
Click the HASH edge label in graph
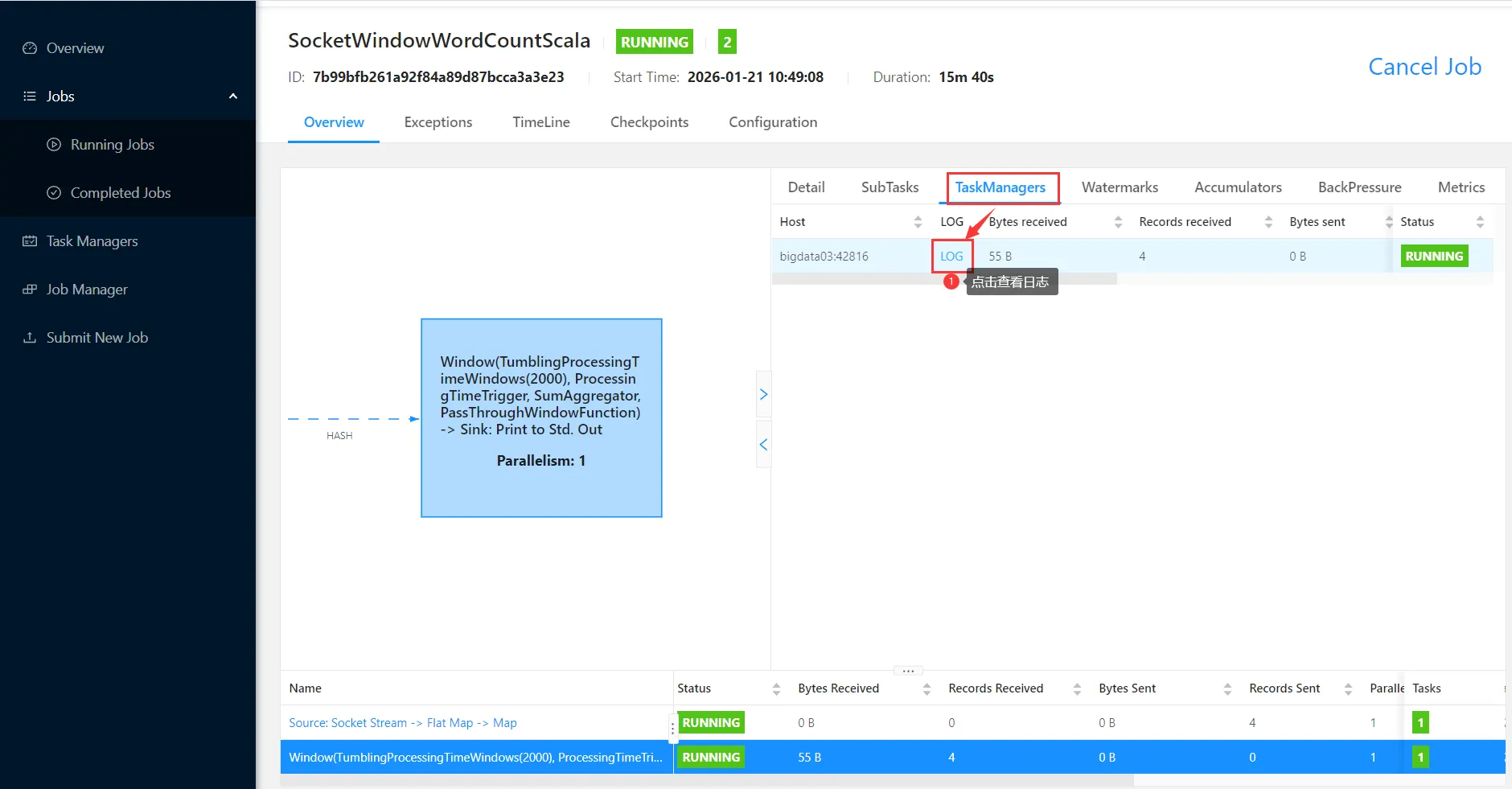tap(339, 436)
